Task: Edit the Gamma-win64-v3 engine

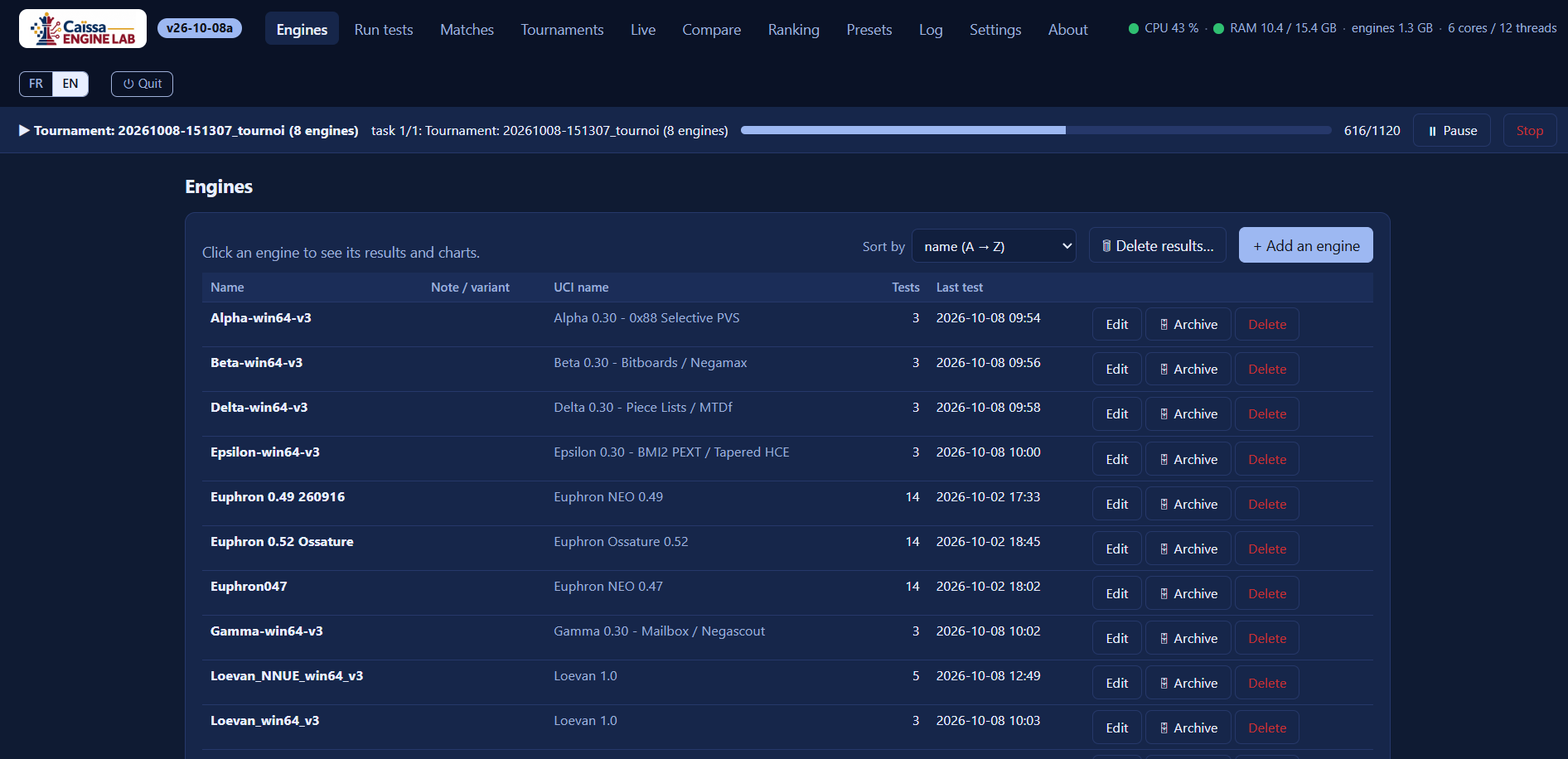Action: 1117,638
